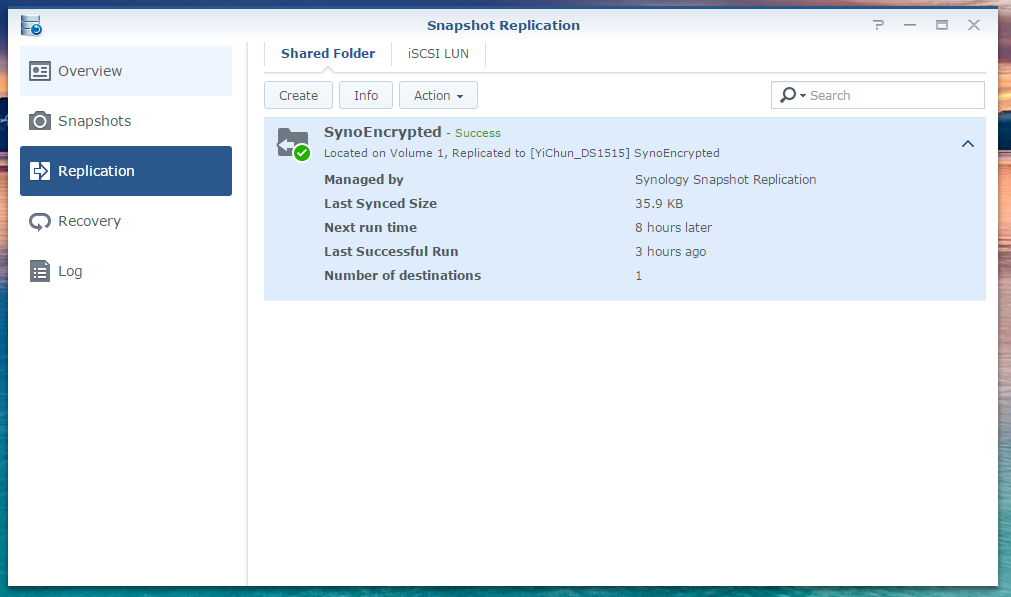Click the Number of destinations label
This screenshot has width=1011, height=597.
pos(402,275)
